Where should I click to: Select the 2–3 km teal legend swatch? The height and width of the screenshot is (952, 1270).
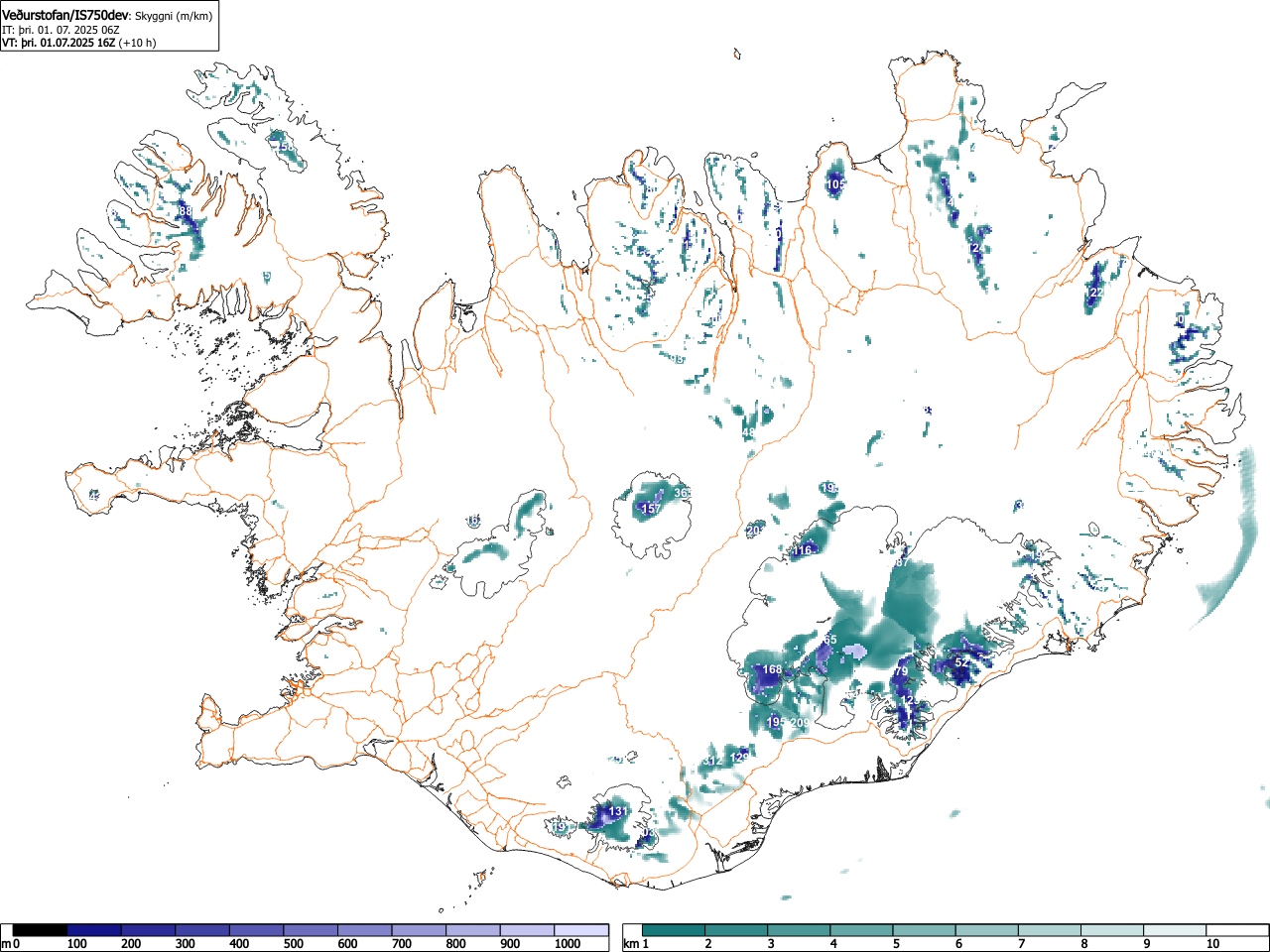736,930
